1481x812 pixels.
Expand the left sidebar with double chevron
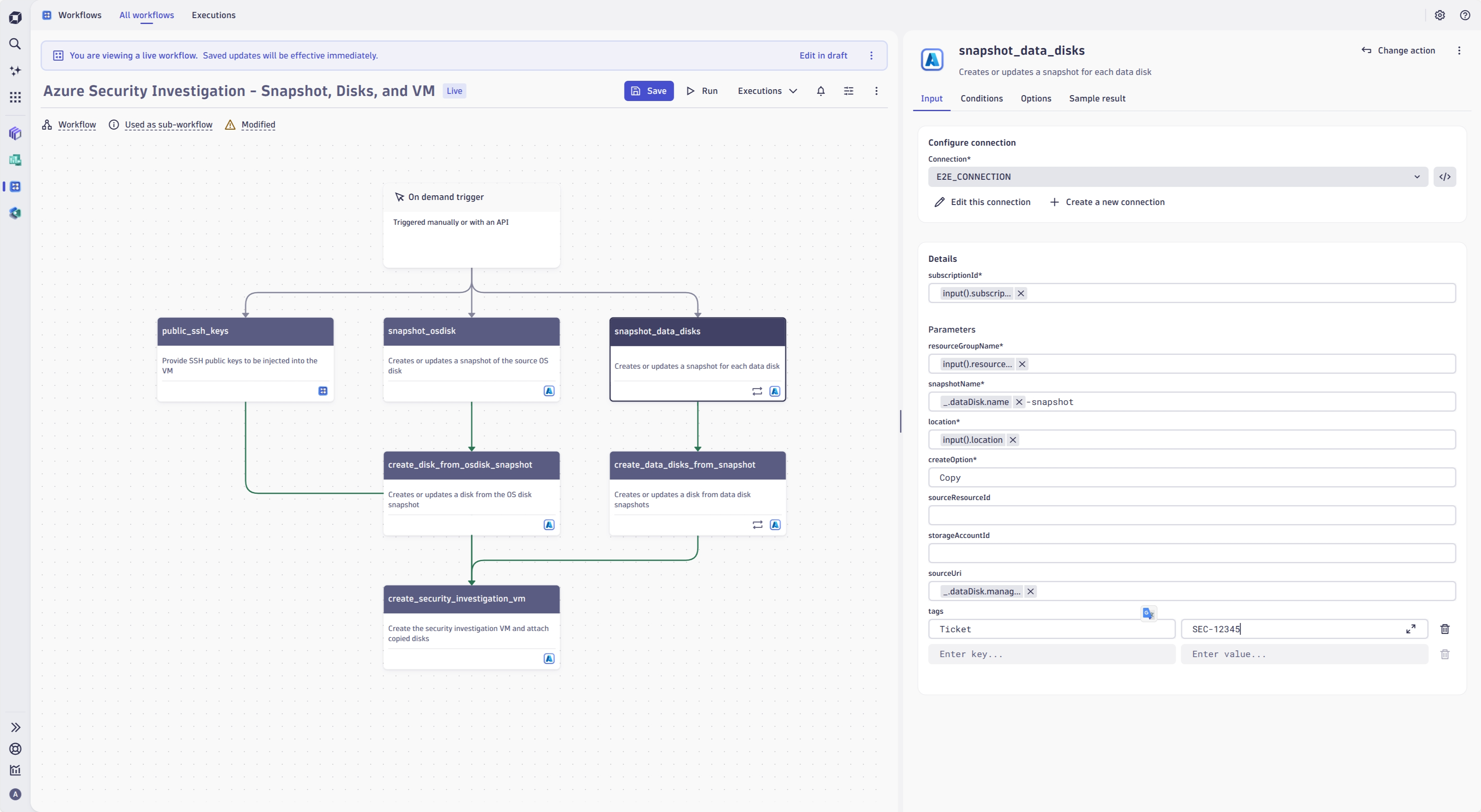(x=16, y=727)
